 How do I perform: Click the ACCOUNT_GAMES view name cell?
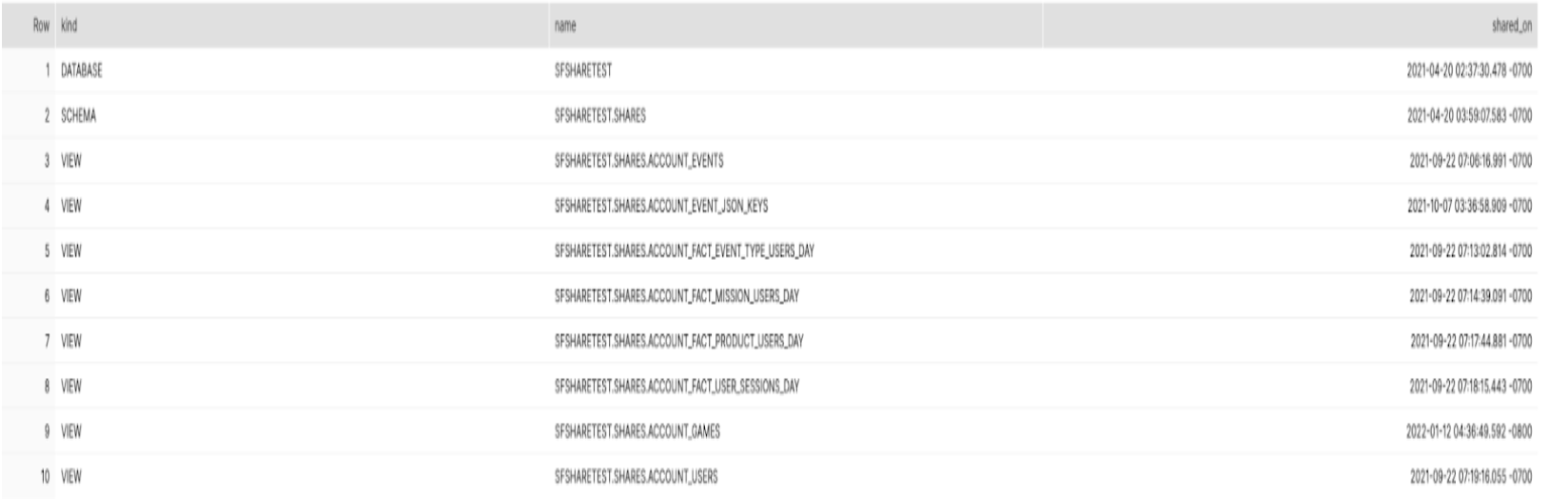point(637,431)
